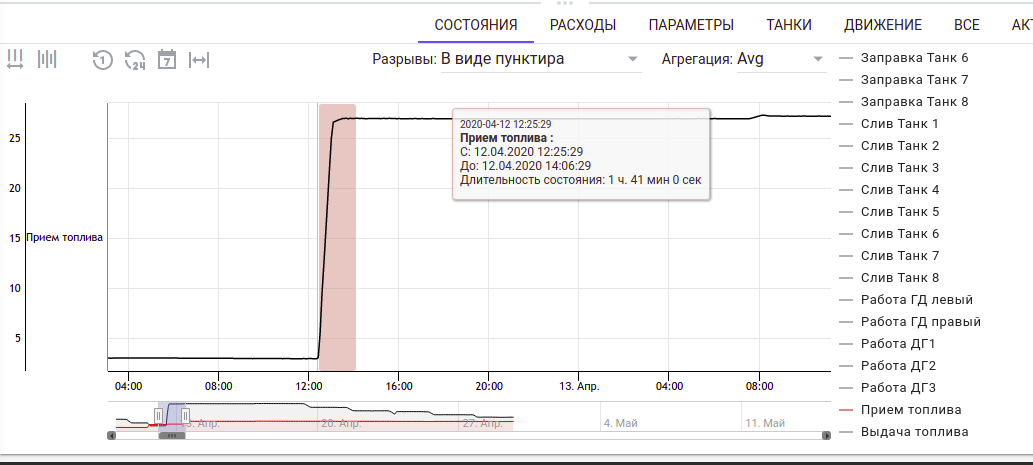
Task: Select the ДВИЖЕНИЕ tab
Action: point(882,25)
